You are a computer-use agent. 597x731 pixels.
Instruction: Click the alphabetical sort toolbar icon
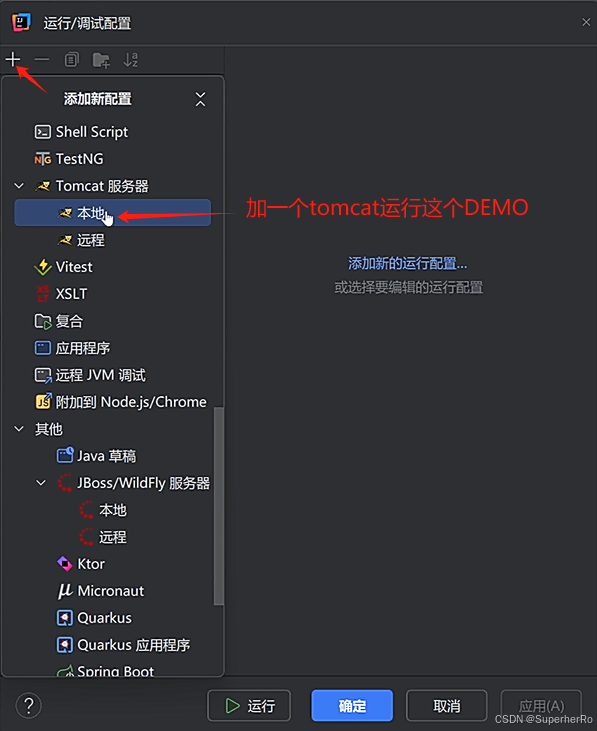pyautogui.click(x=130, y=60)
